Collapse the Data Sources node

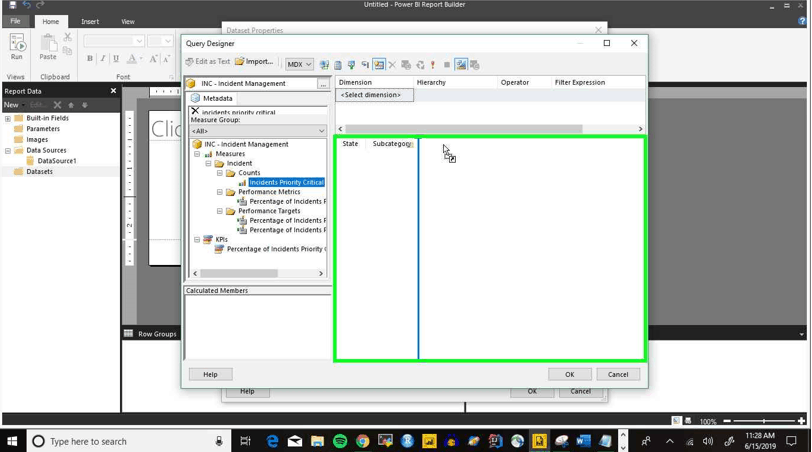(8, 151)
